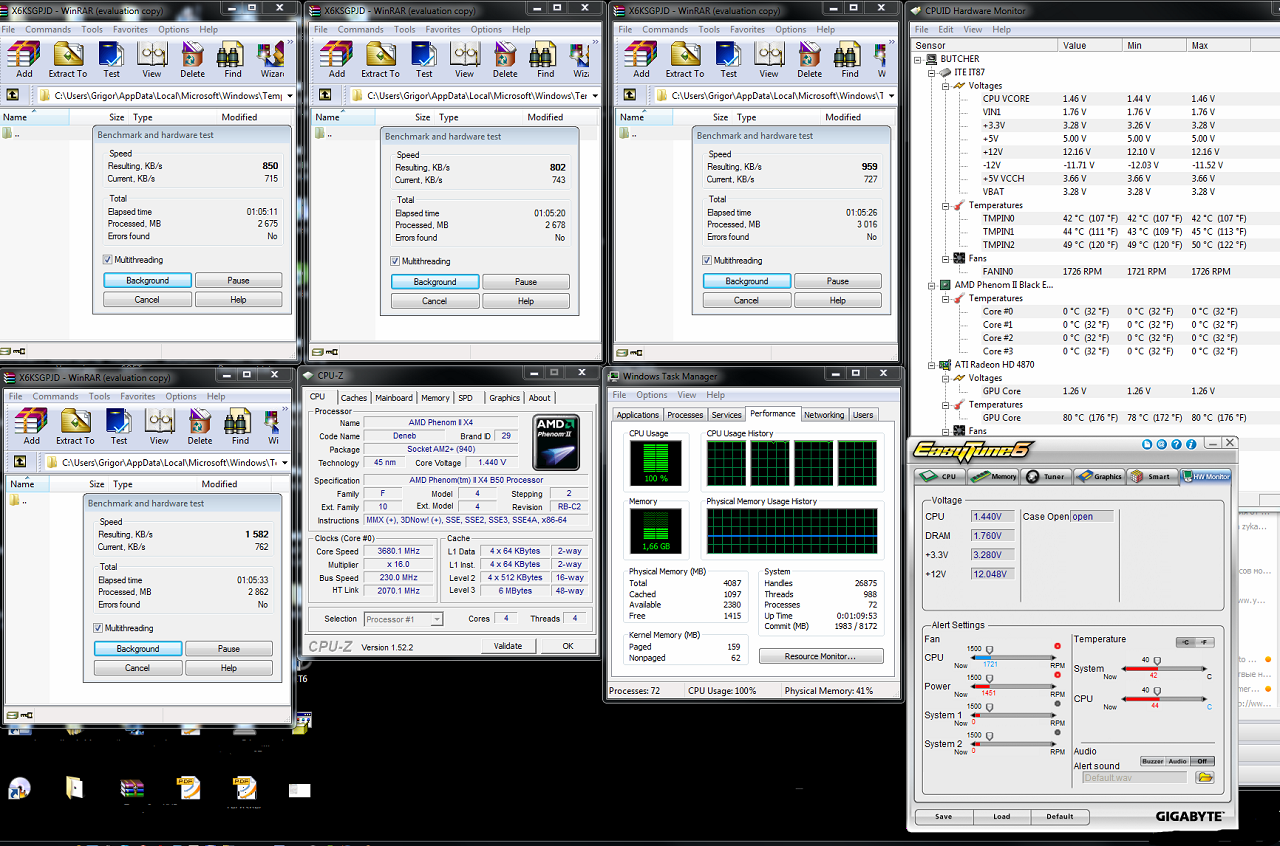Open Resource Monitor from Task Manager

[x=821, y=657]
